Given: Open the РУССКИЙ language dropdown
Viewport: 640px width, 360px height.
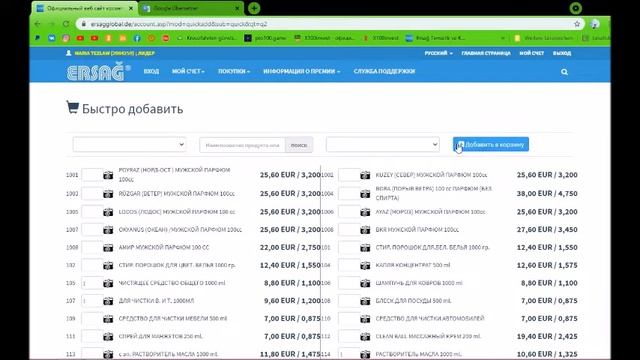Looking at the screenshot, I should [438, 53].
